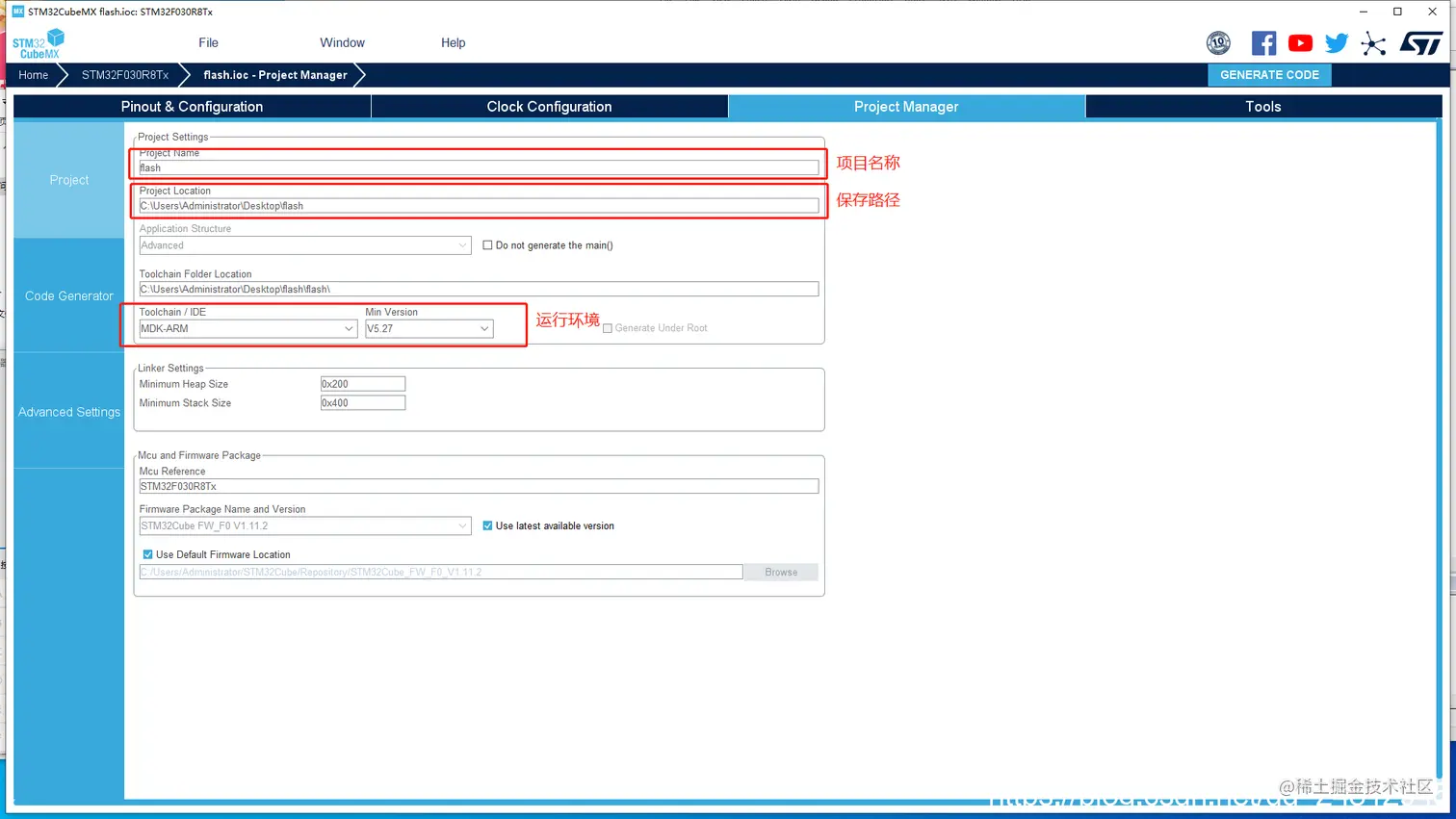
Task: Open the Twitter bird icon
Action: (1337, 42)
